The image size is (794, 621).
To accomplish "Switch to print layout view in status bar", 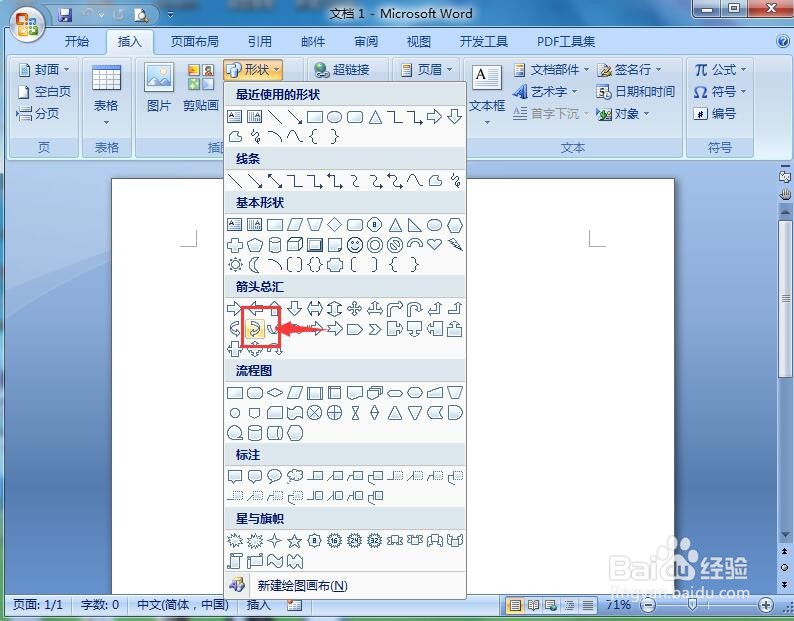I will [515, 605].
